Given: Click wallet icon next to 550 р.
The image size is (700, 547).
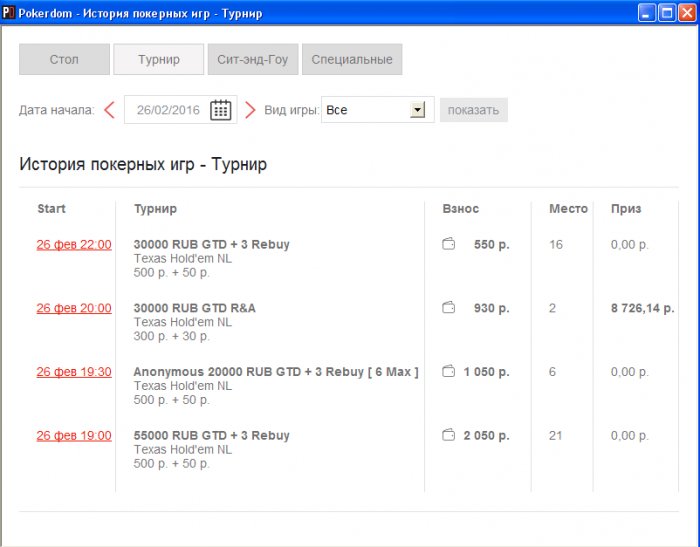Looking at the screenshot, I should click(x=448, y=244).
